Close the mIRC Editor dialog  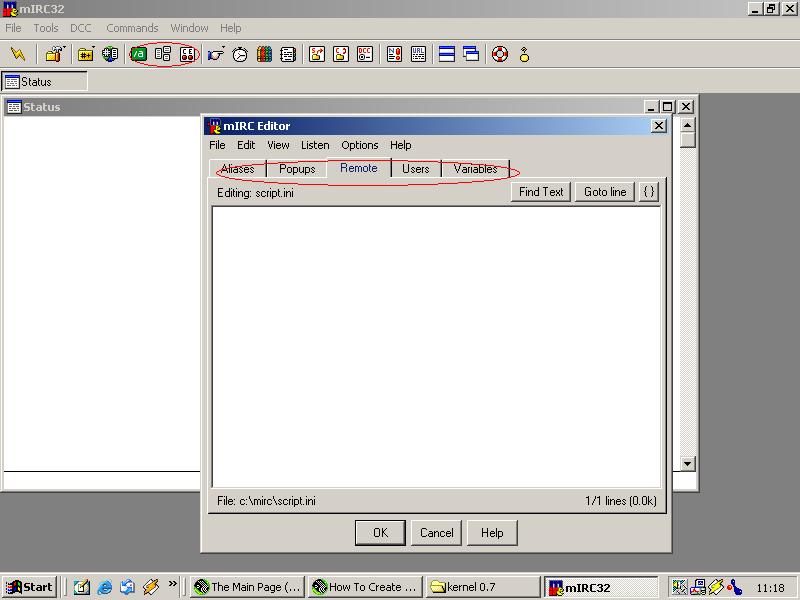659,126
